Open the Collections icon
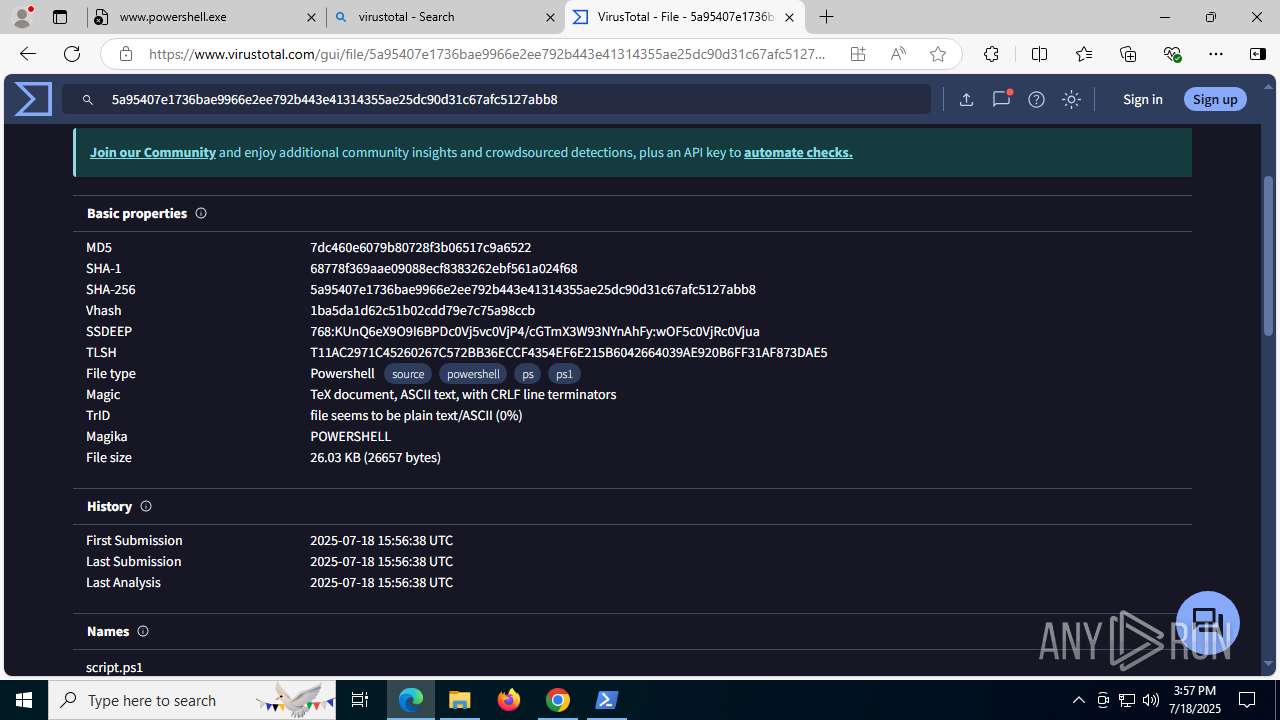This screenshot has width=1280, height=720. (1128, 54)
